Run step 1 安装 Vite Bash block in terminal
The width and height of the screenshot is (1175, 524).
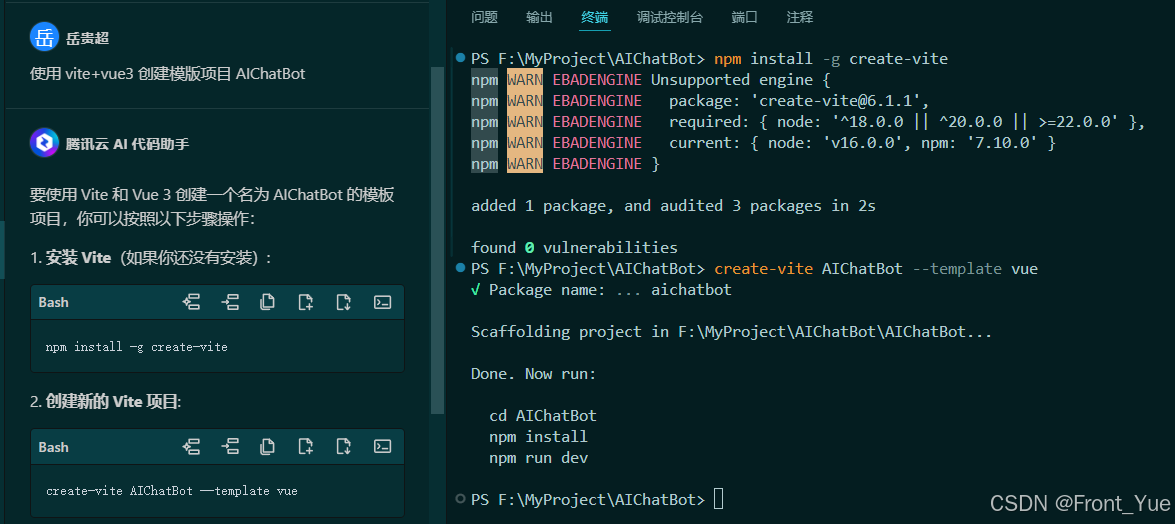click(382, 302)
